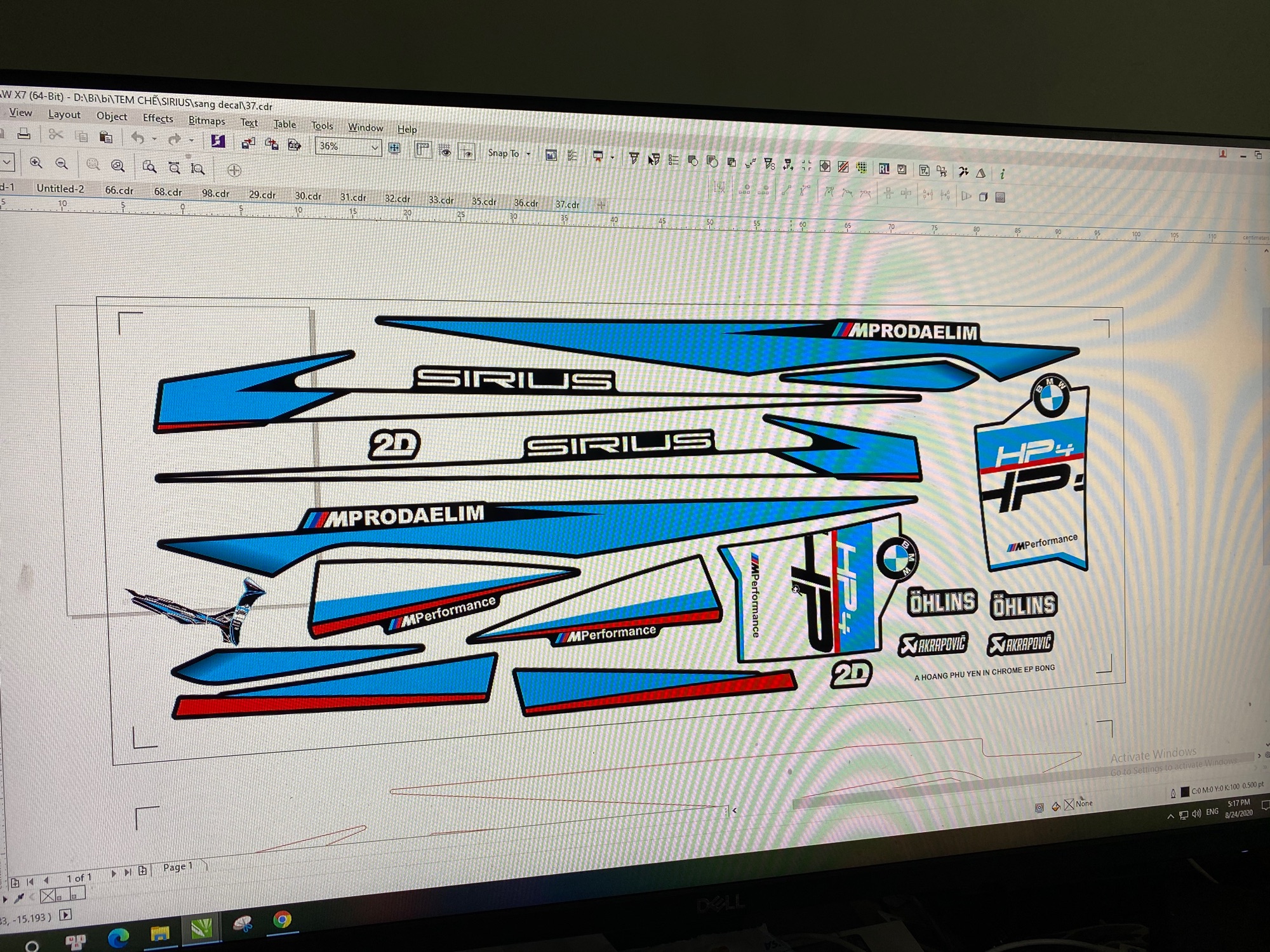Image resolution: width=1270 pixels, height=952 pixels.
Task: Open the Undo history dropdown arrow
Action: pyautogui.click(x=154, y=139)
